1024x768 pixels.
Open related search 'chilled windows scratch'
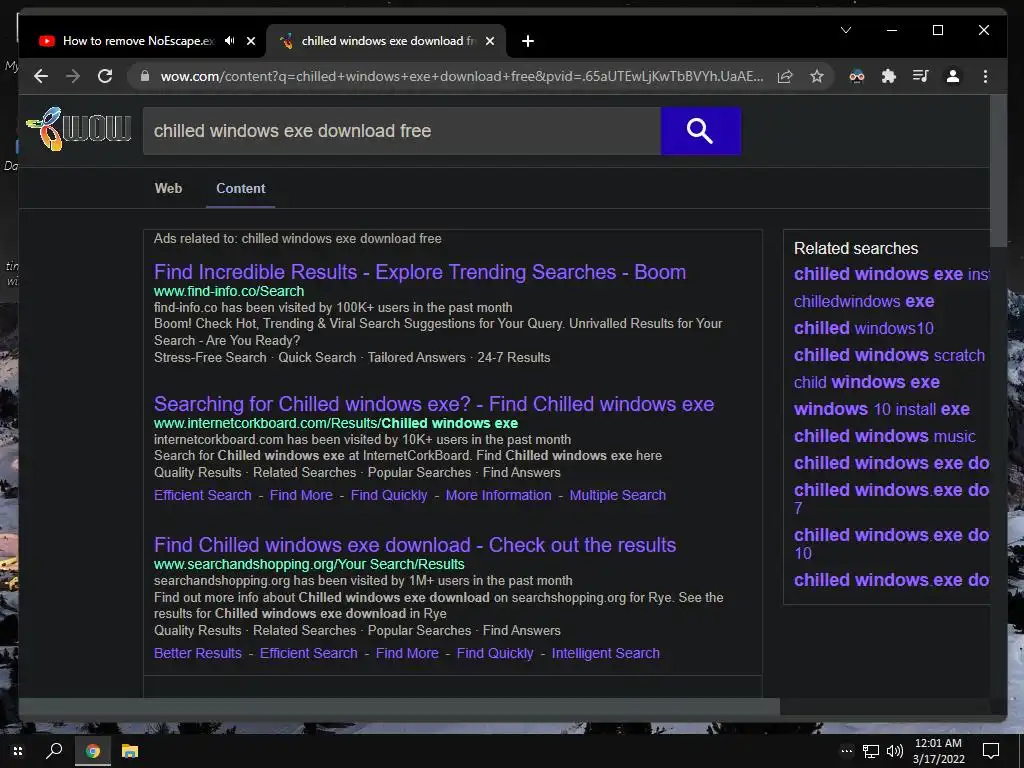(x=889, y=355)
